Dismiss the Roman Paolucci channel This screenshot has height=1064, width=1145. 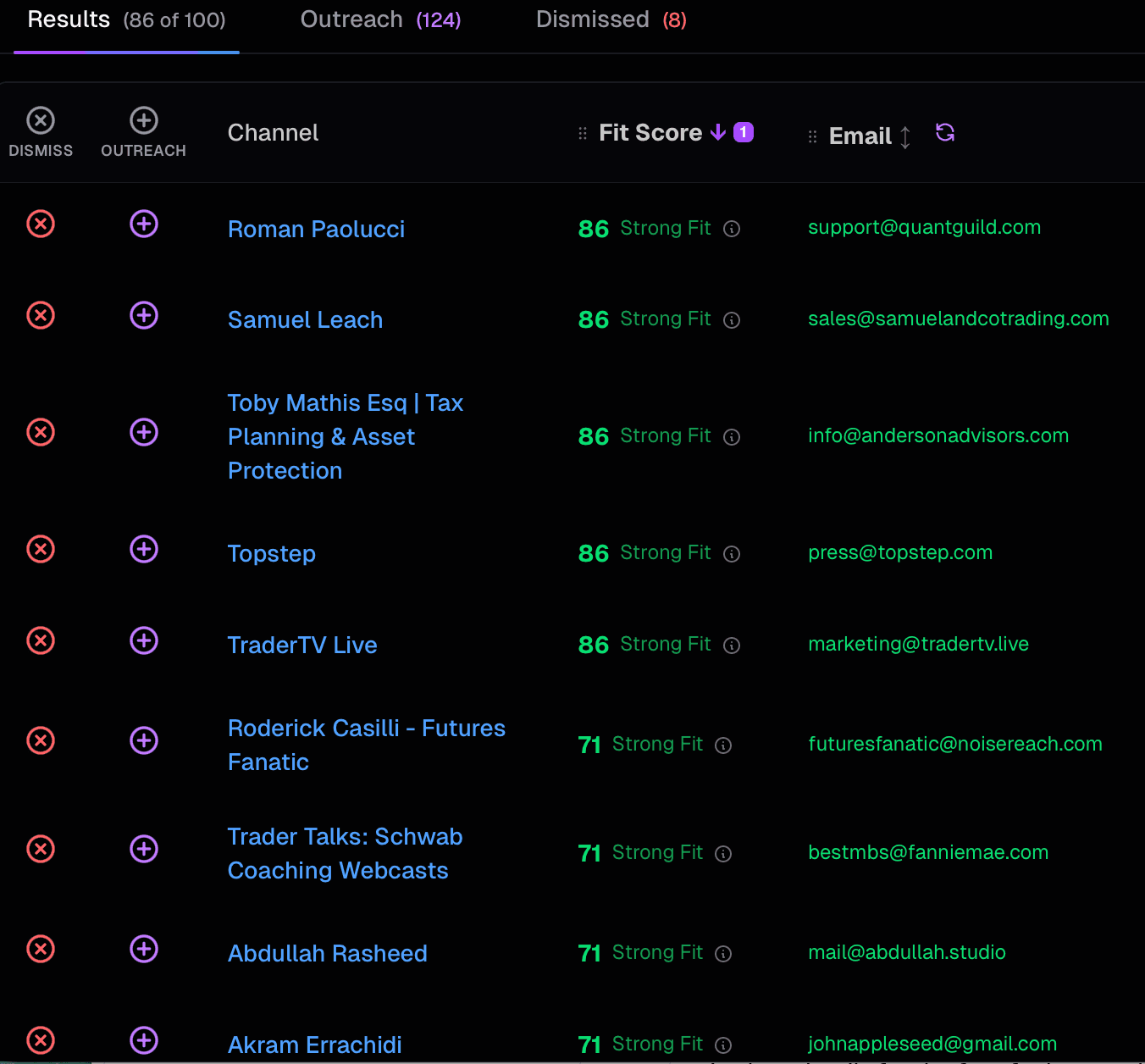tap(41, 224)
